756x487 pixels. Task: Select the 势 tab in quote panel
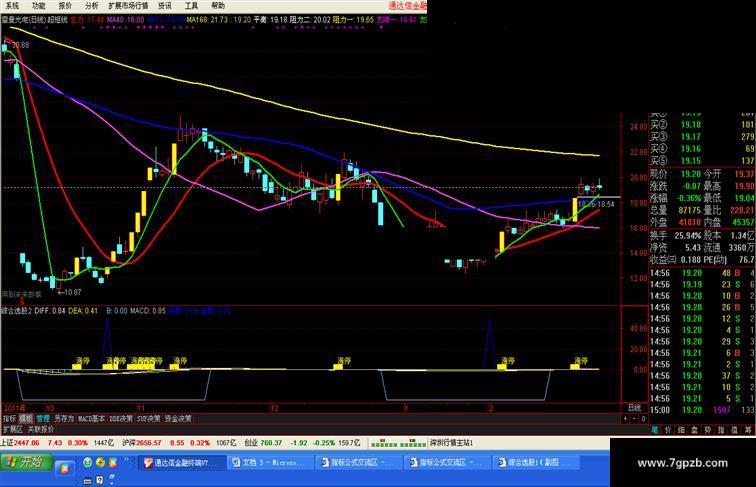(x=708, y=429)
